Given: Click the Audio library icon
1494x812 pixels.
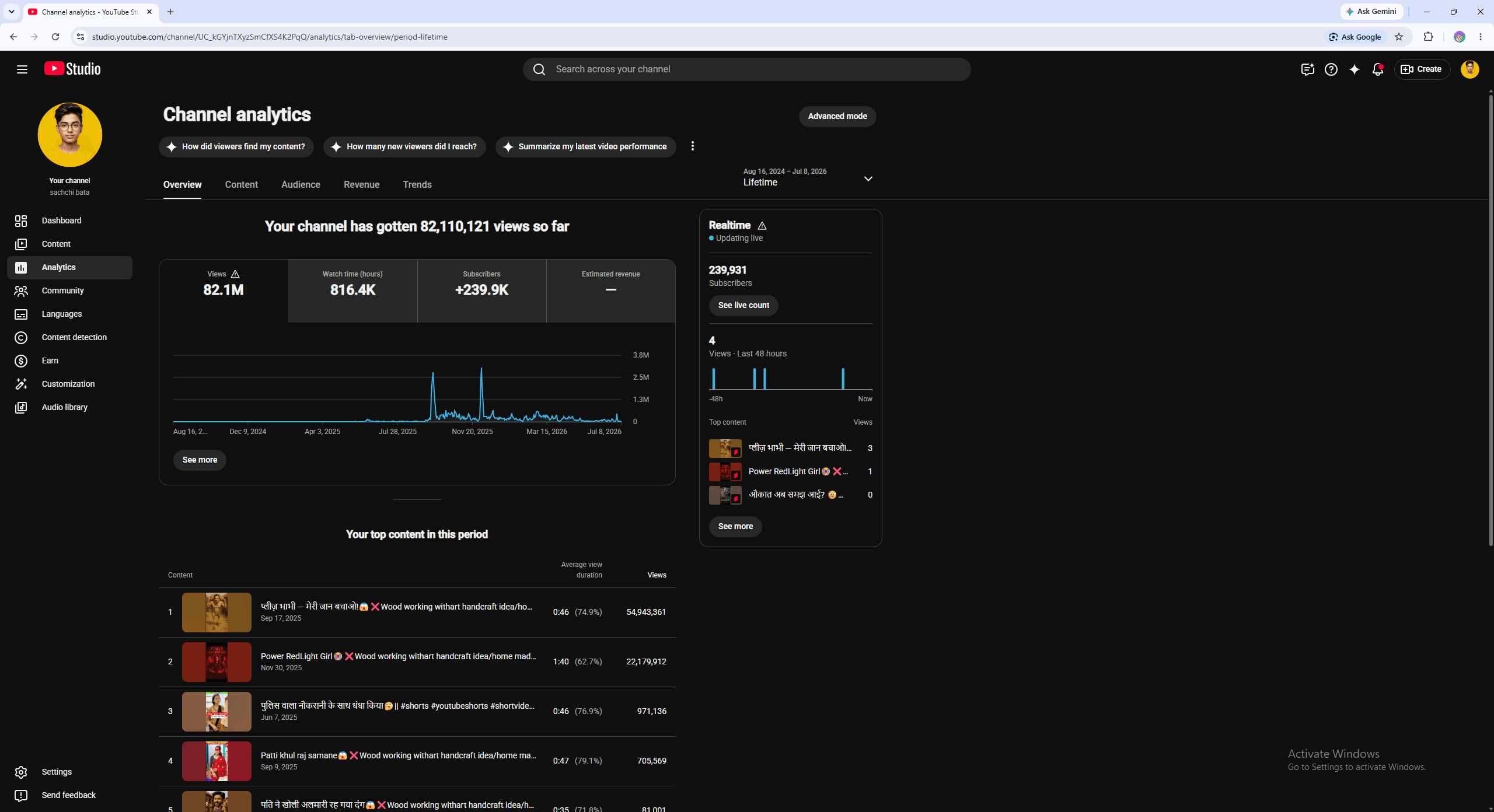Looking at the screenshot, I should 21,407.
